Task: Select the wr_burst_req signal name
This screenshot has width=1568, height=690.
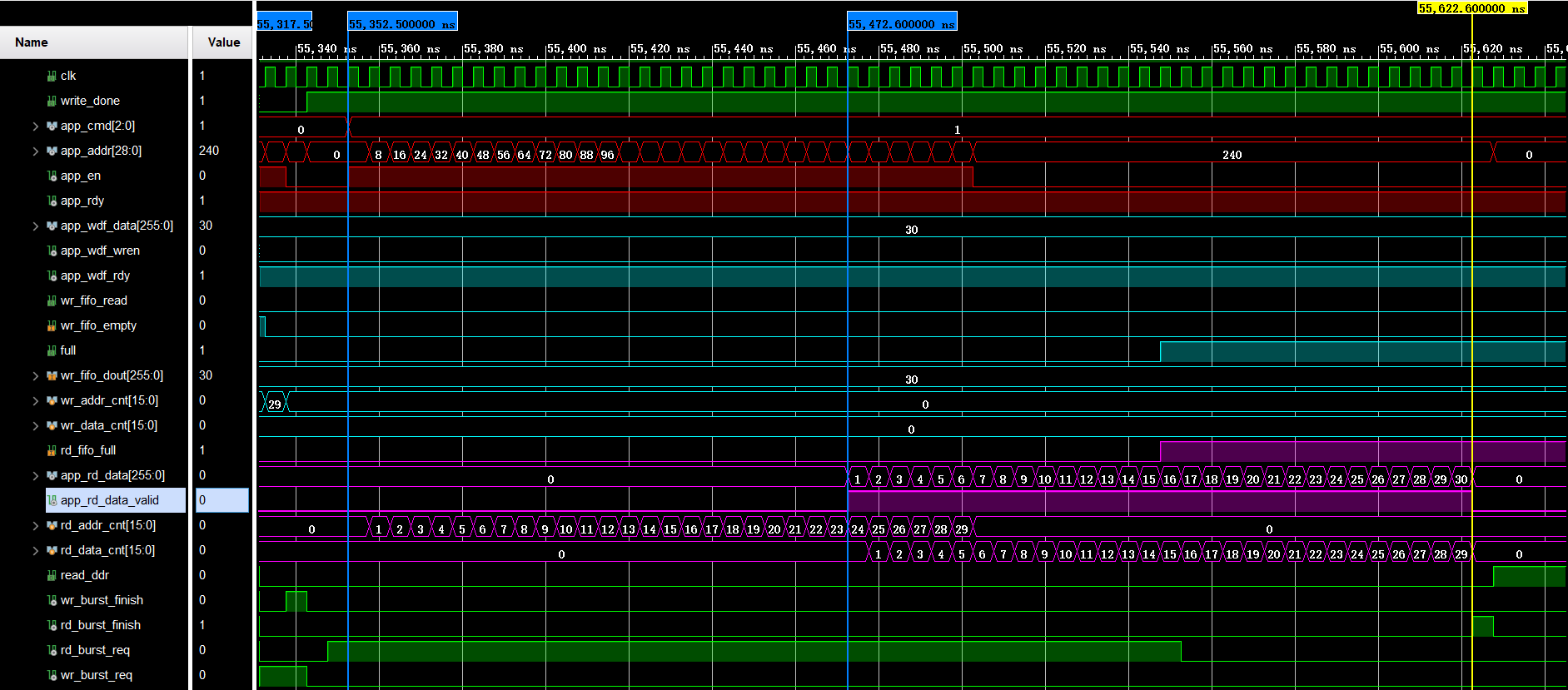Action: pyautogui.click(x=97, y=675)
